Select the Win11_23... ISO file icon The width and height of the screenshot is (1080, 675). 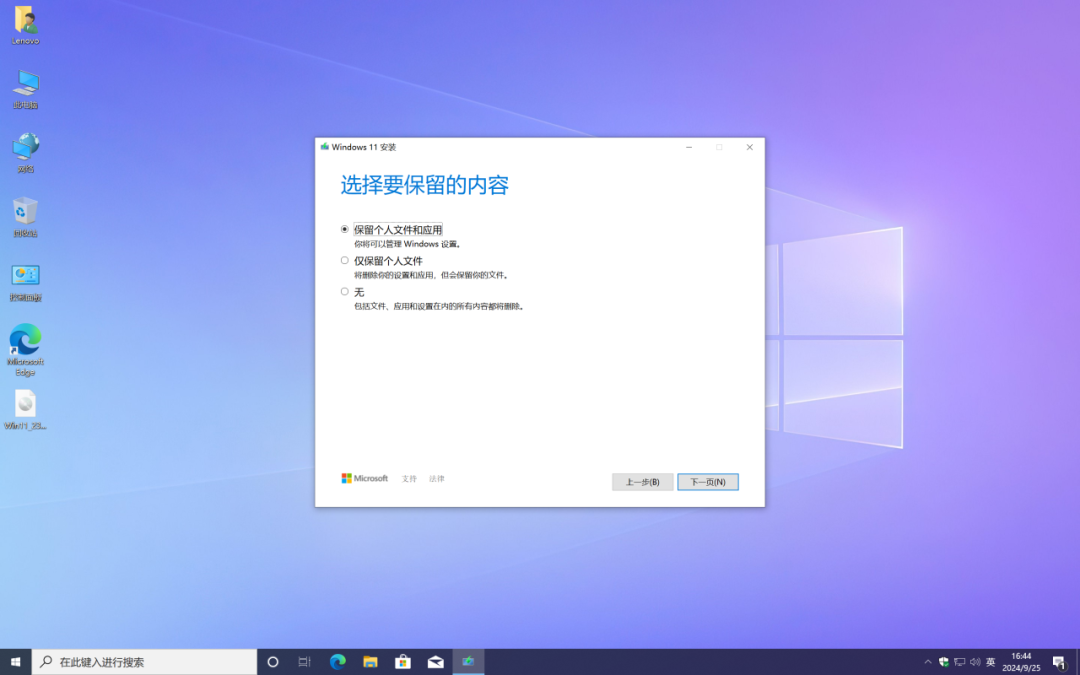tap(25, 410)
